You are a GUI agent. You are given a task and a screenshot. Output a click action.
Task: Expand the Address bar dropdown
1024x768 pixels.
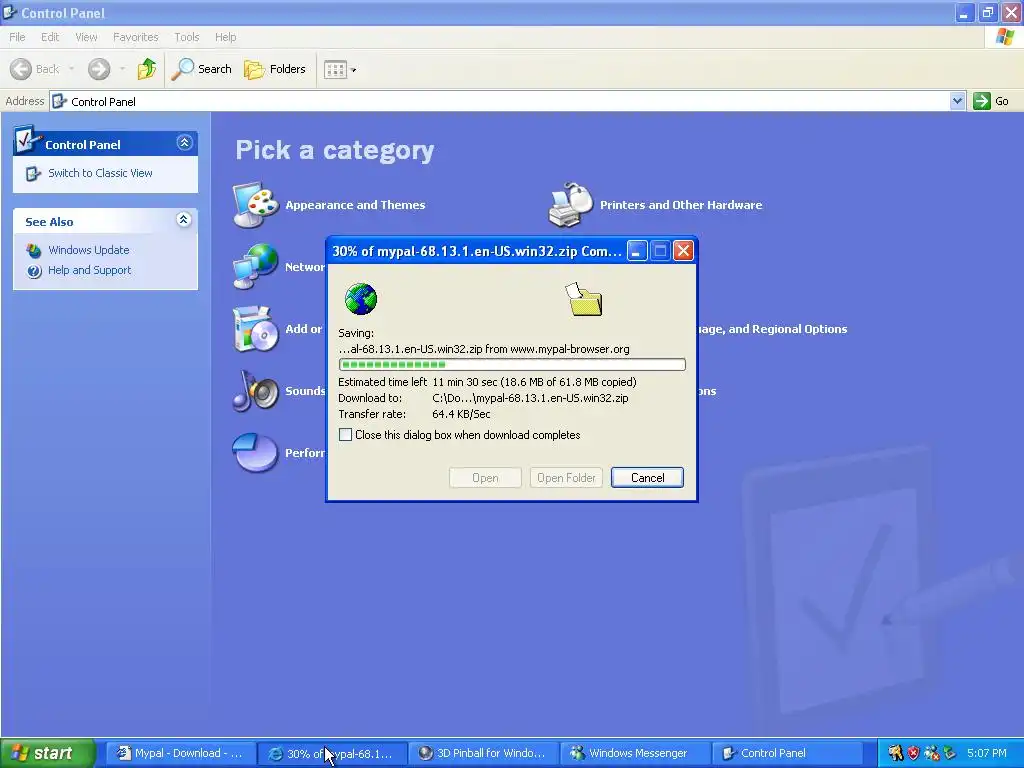coord(957,101)
